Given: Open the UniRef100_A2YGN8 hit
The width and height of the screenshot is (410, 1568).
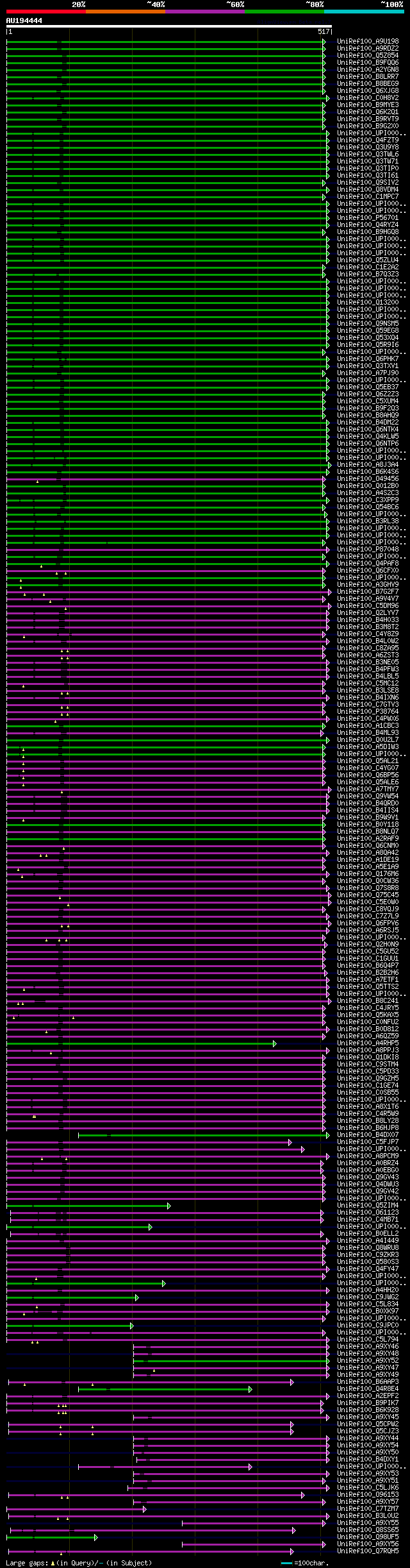Looking at the screenshot, I should coord(368,70).
